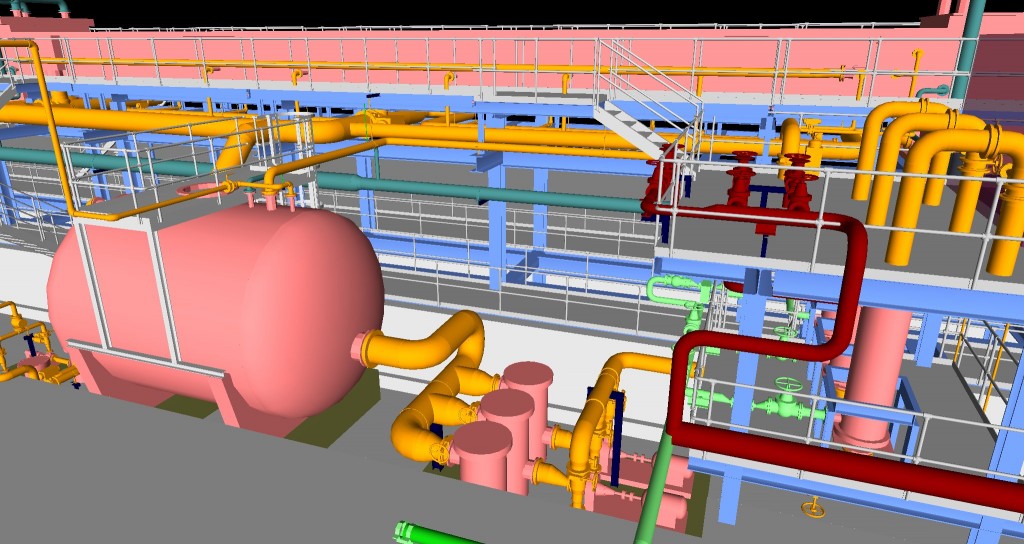Click the green handwheel valve

(x=791, y=386)
